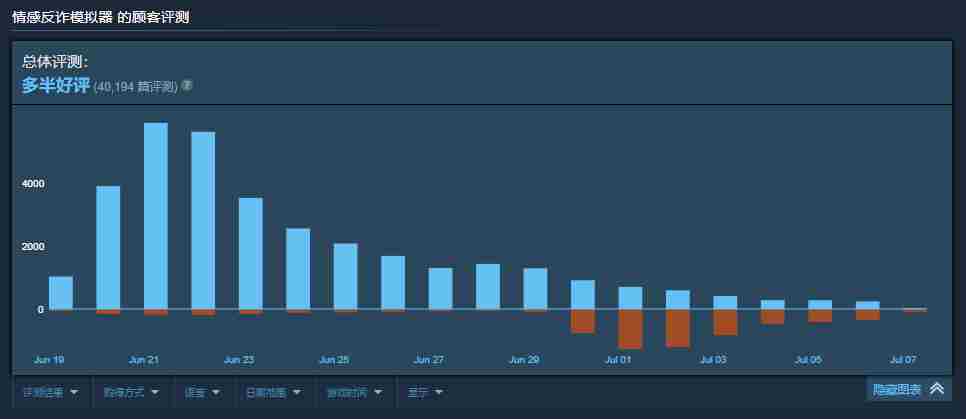Screen dimensions: 966x419
Task: Click the largest orange negative bar on Jul 01
Action: [630, 329]
